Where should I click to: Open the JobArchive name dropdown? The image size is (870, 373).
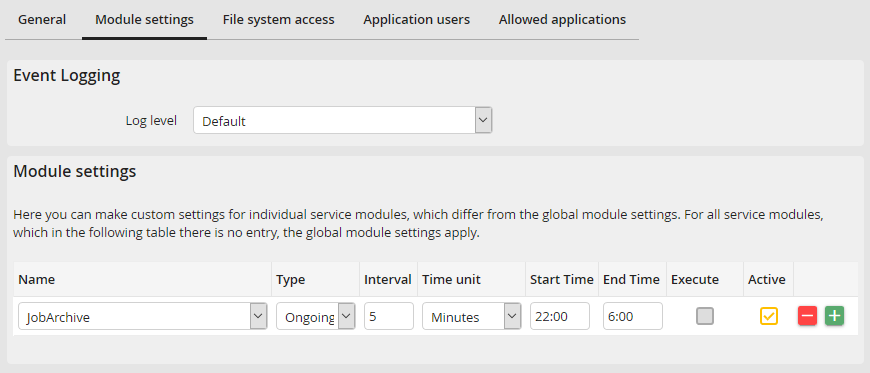coord(143,316)
